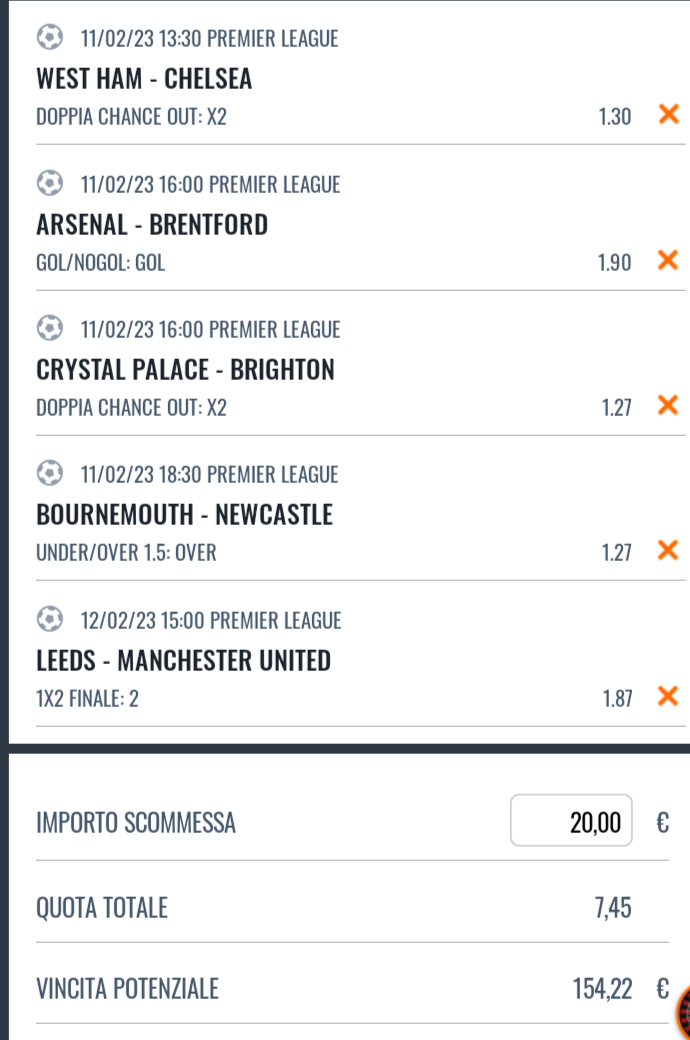Remove the Arsenal - Brentford selection
Screen dimensions: 690x1040
click(667, 261)
